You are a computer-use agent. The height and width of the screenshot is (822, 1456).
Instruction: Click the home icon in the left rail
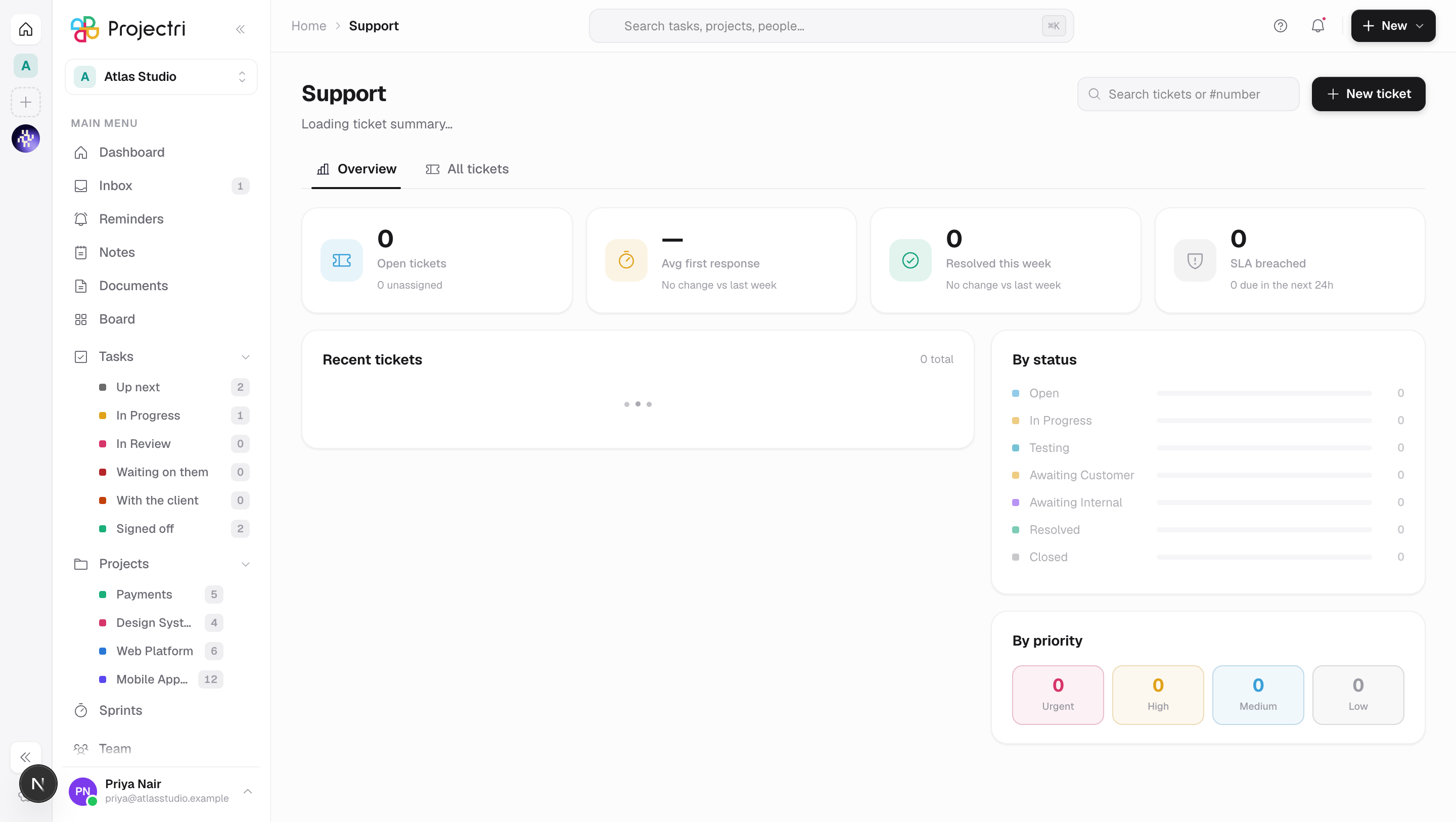25,29
